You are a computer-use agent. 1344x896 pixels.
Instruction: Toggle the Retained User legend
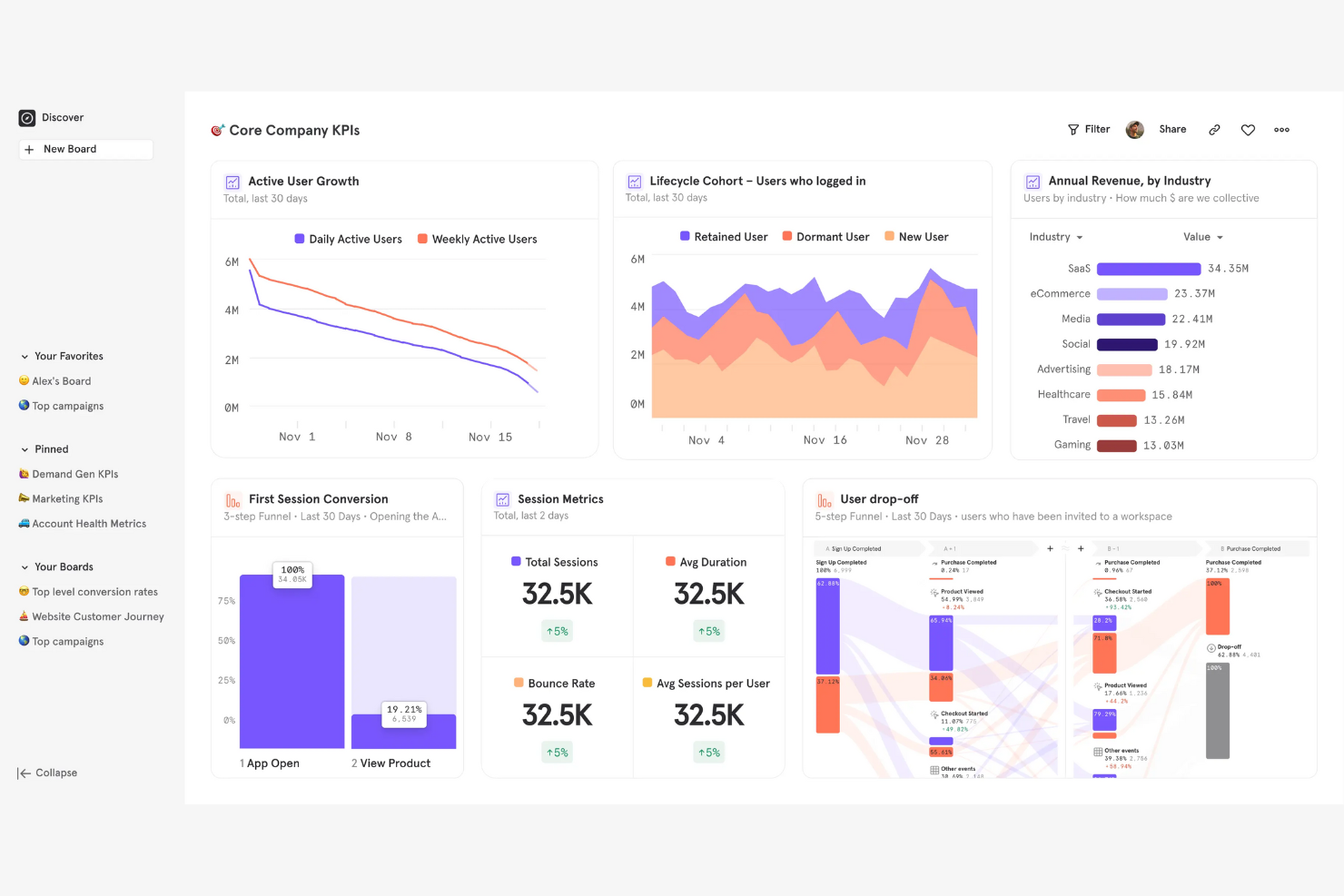tap(684, 236)
